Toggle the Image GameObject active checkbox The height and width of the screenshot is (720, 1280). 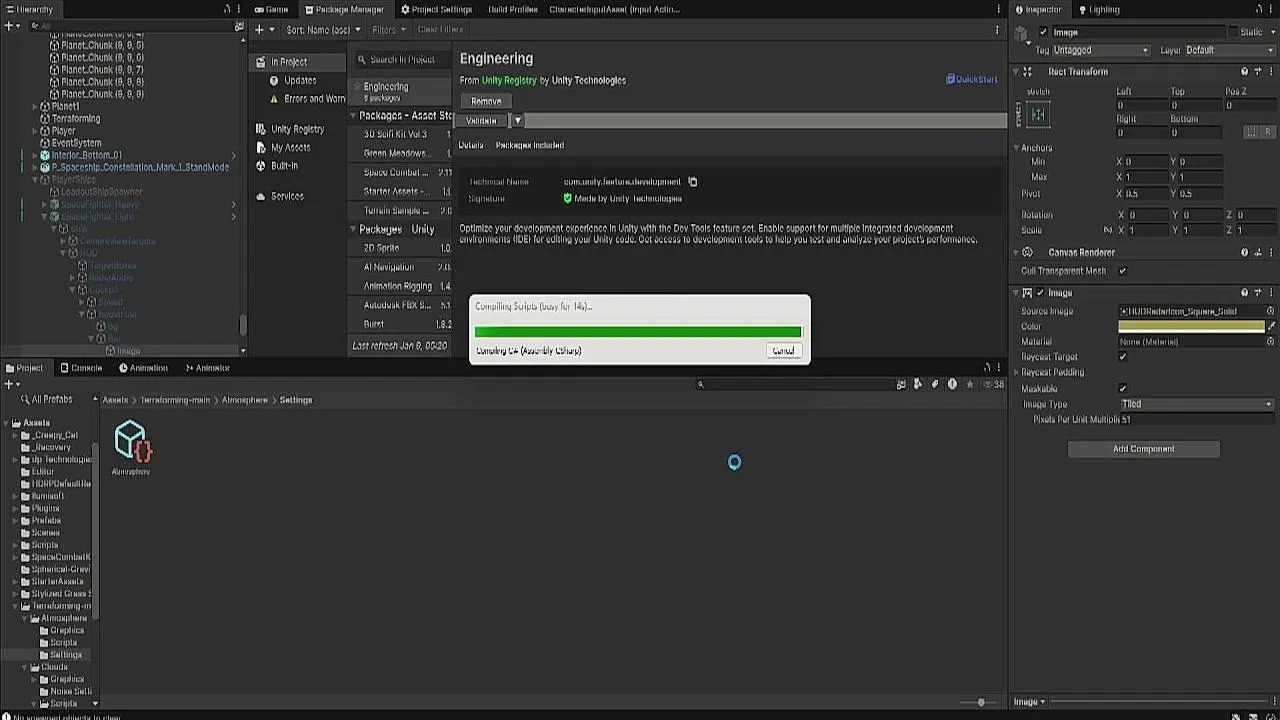pyautogui.click(x=1043, y=32)
